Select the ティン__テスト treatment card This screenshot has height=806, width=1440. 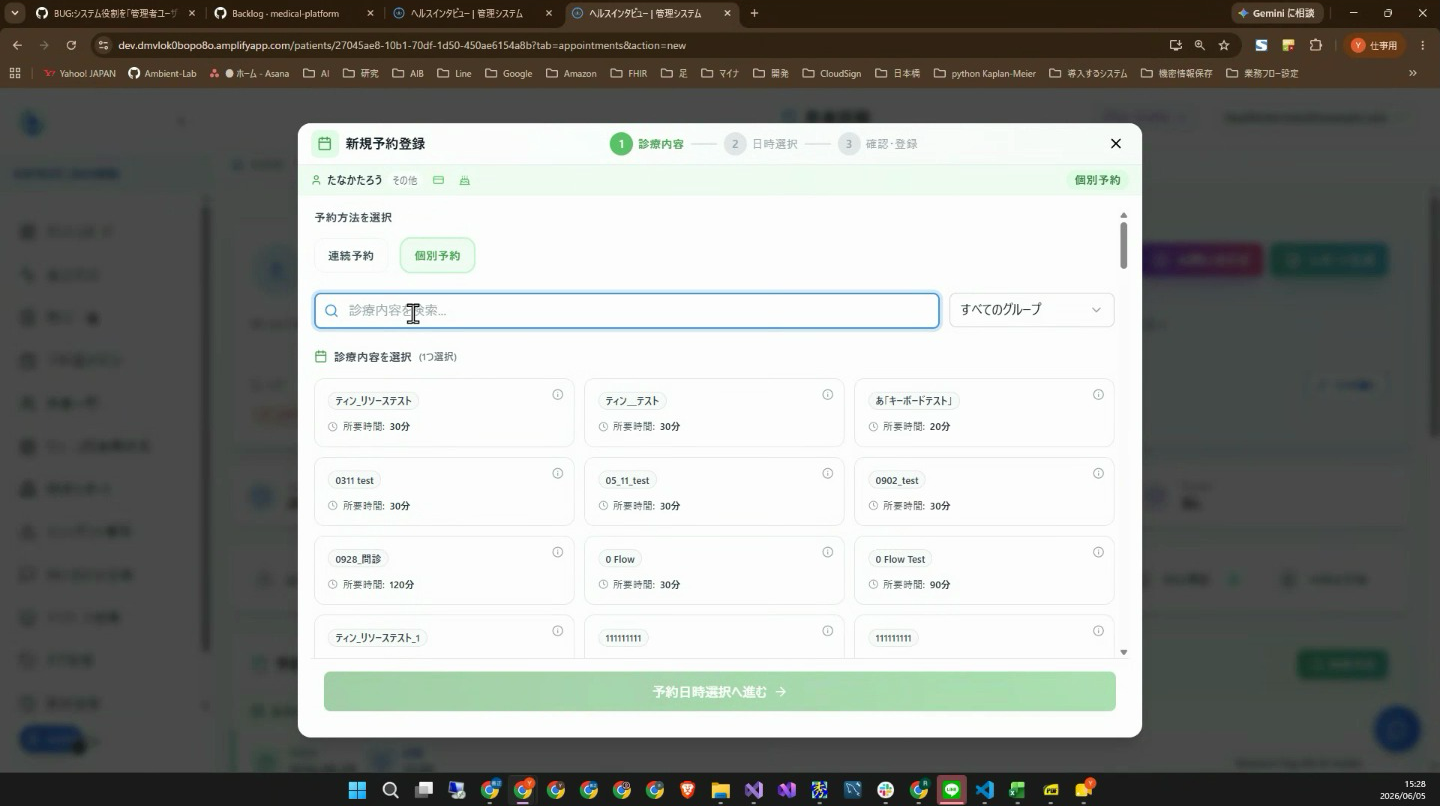click(x=714, y=412)
